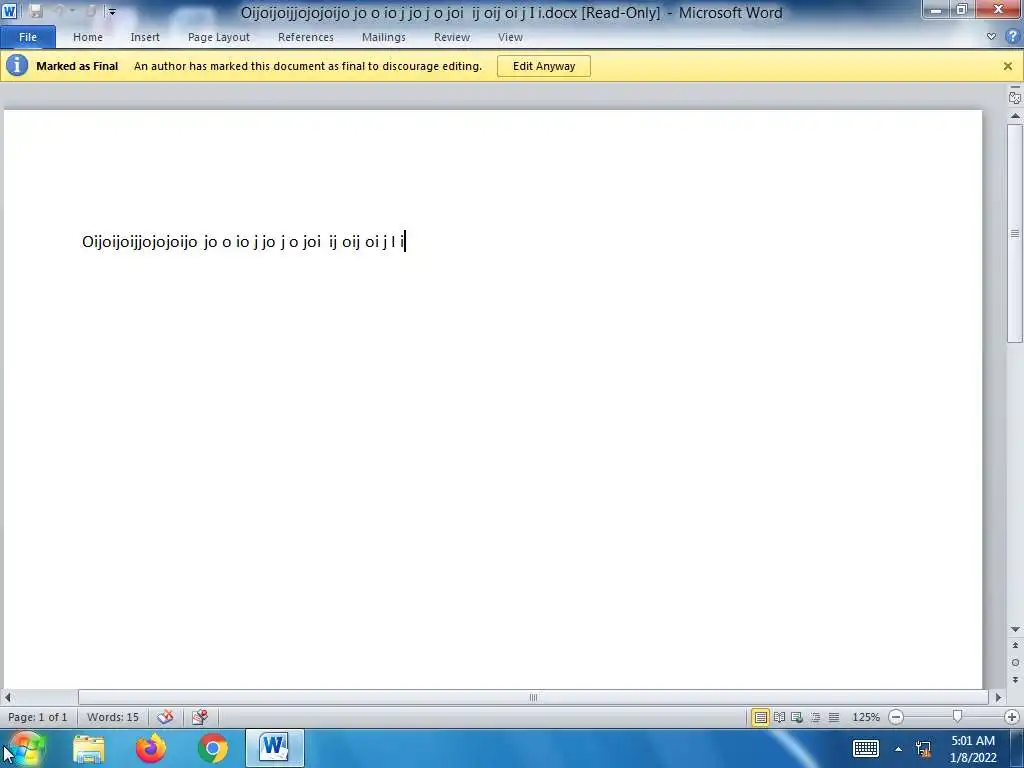Click the Previous Page browse arrow
The width and height of the screenshot is (1024, 768).
1015,645
